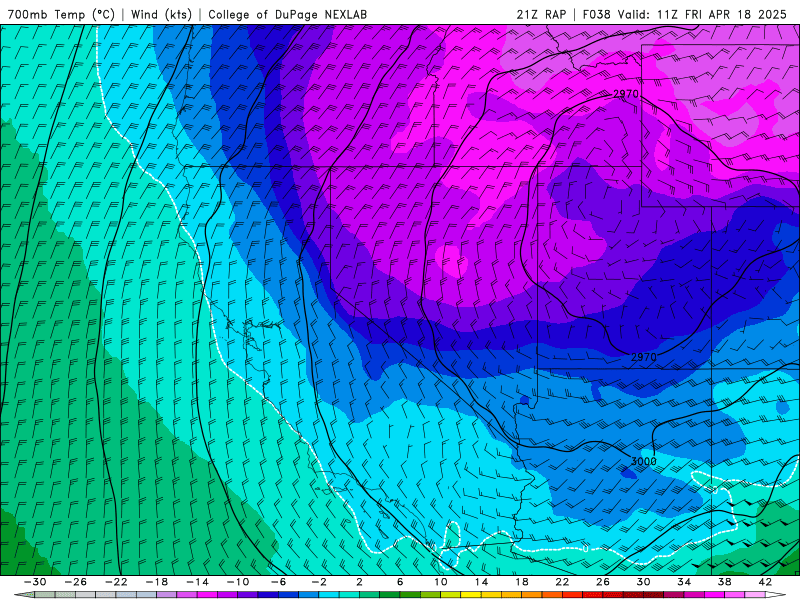Viewport: 800px width, 600px height.
Task: Select the "11Z FRI APR 18 2025" valid time
Action: pos(722,14)
